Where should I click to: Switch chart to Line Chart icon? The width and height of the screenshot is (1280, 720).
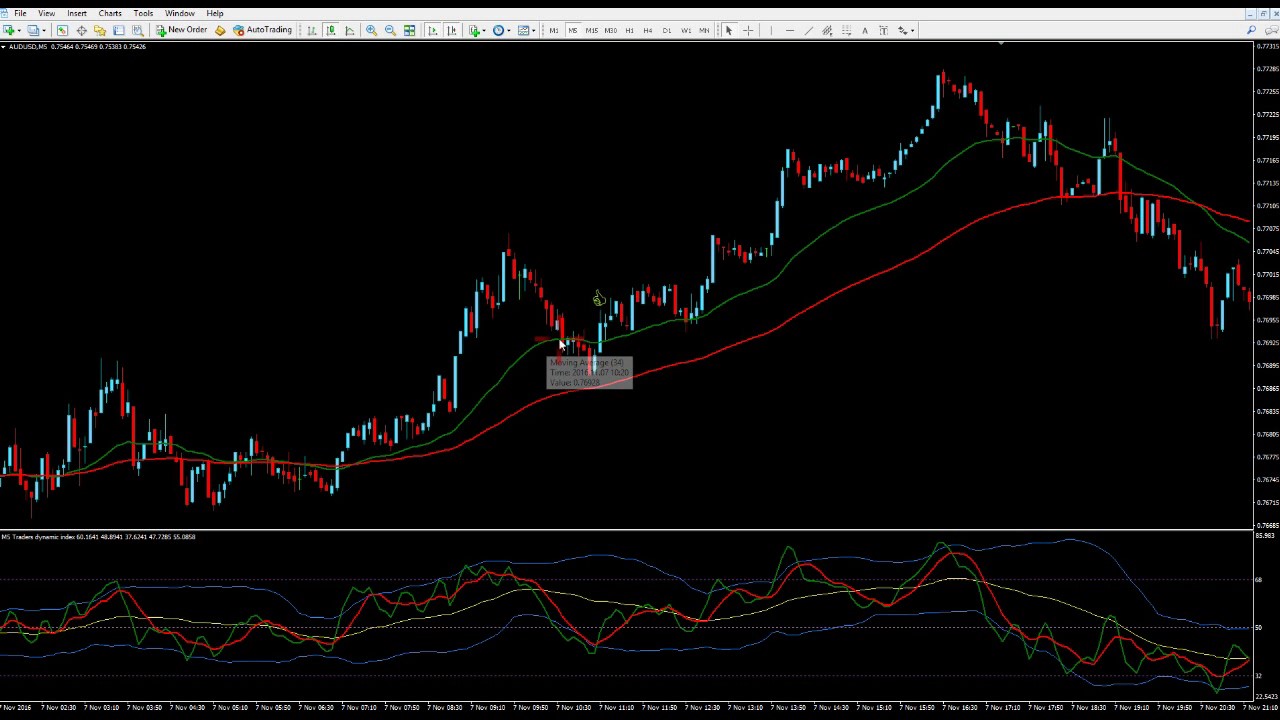point(350,30)
